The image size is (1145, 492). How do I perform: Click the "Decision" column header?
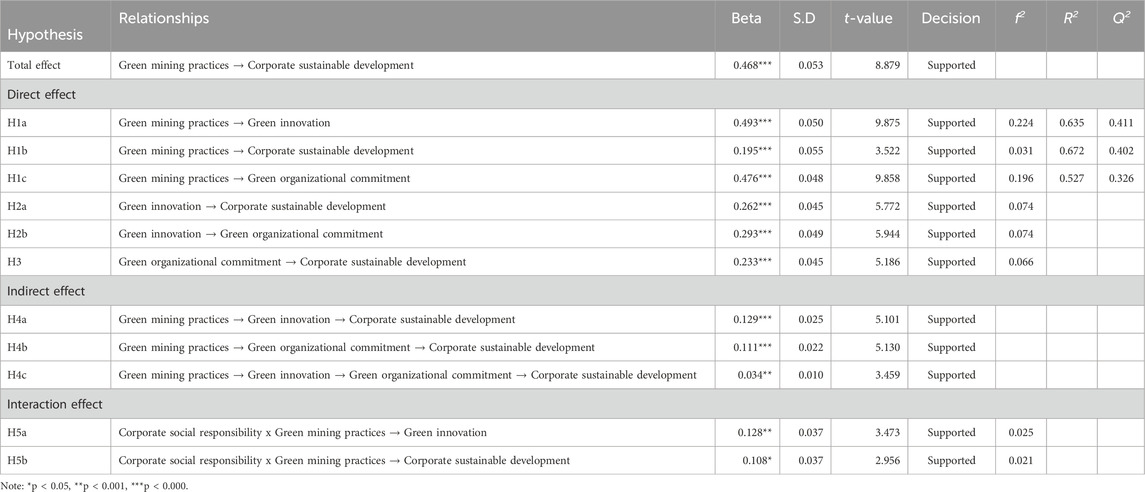[951, 19]
